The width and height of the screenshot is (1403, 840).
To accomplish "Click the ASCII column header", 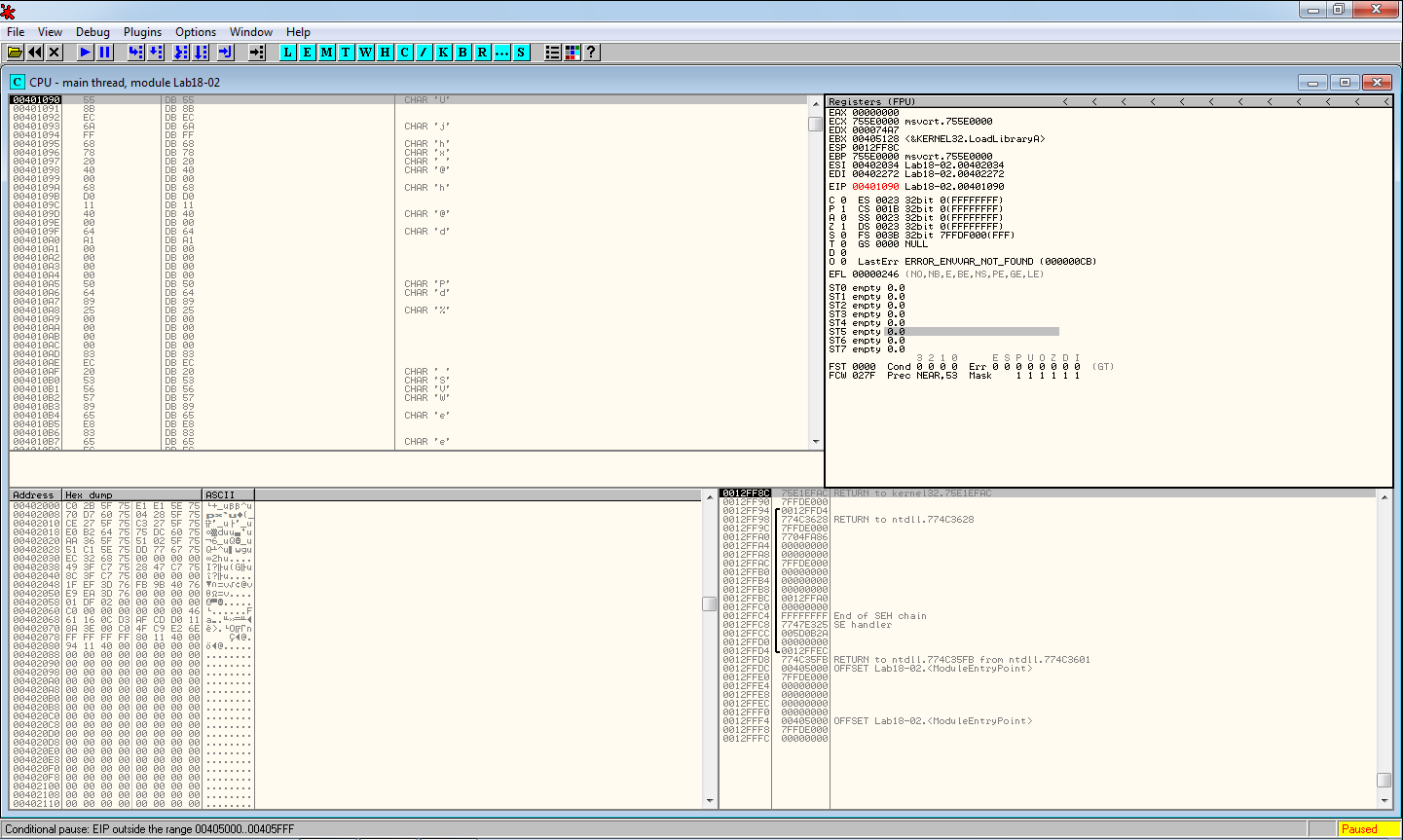I will pyautogui.click(x=230, y=494).
